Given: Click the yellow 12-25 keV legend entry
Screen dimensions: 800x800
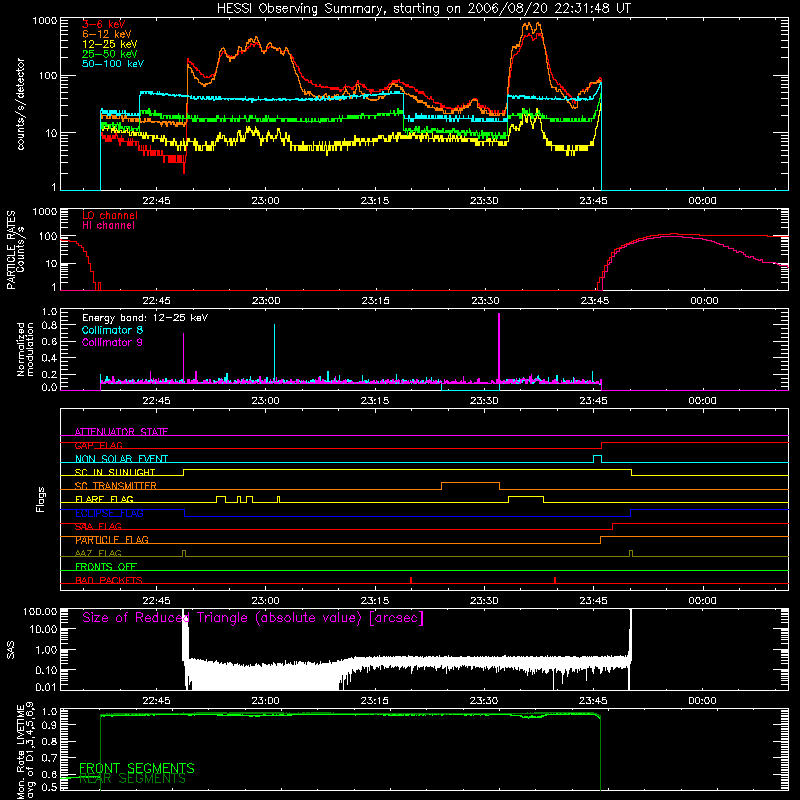Looking at the screenshot, I should pos(110,44).
